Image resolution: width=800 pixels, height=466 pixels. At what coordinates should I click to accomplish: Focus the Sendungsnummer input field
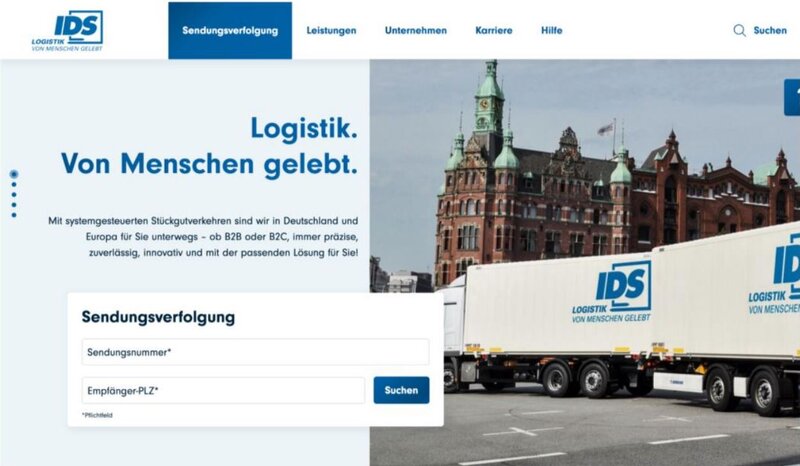[255, 352]
